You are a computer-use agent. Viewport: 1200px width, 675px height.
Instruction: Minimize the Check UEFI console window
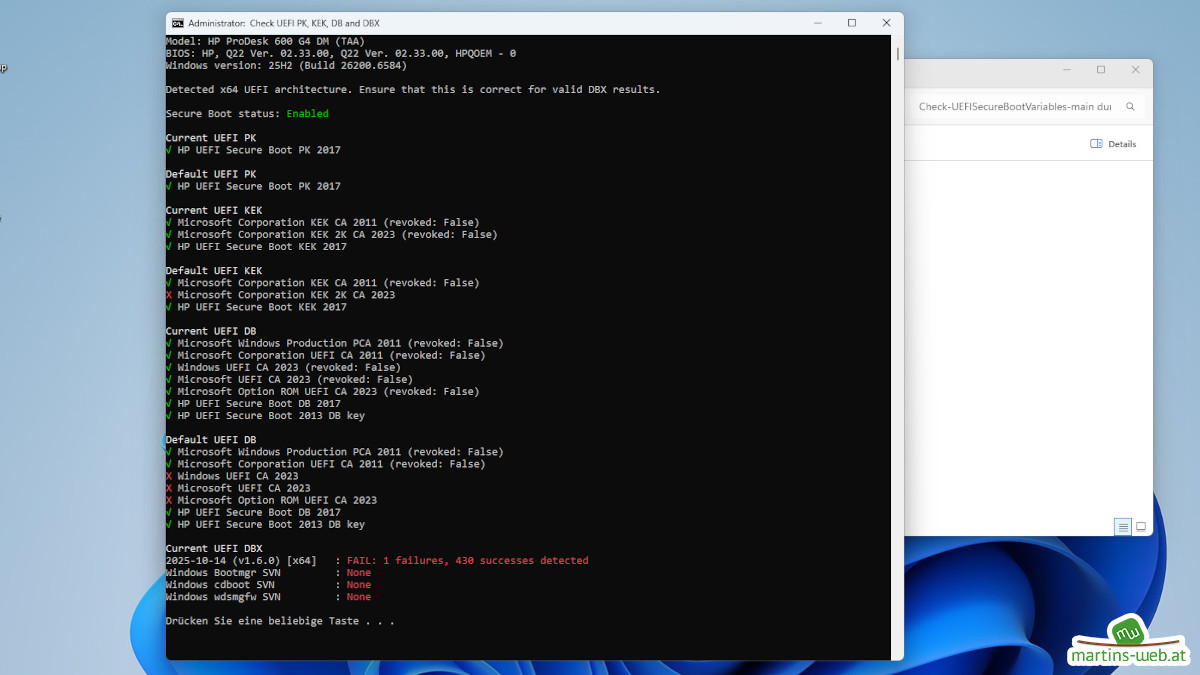[x=817, y=23]
